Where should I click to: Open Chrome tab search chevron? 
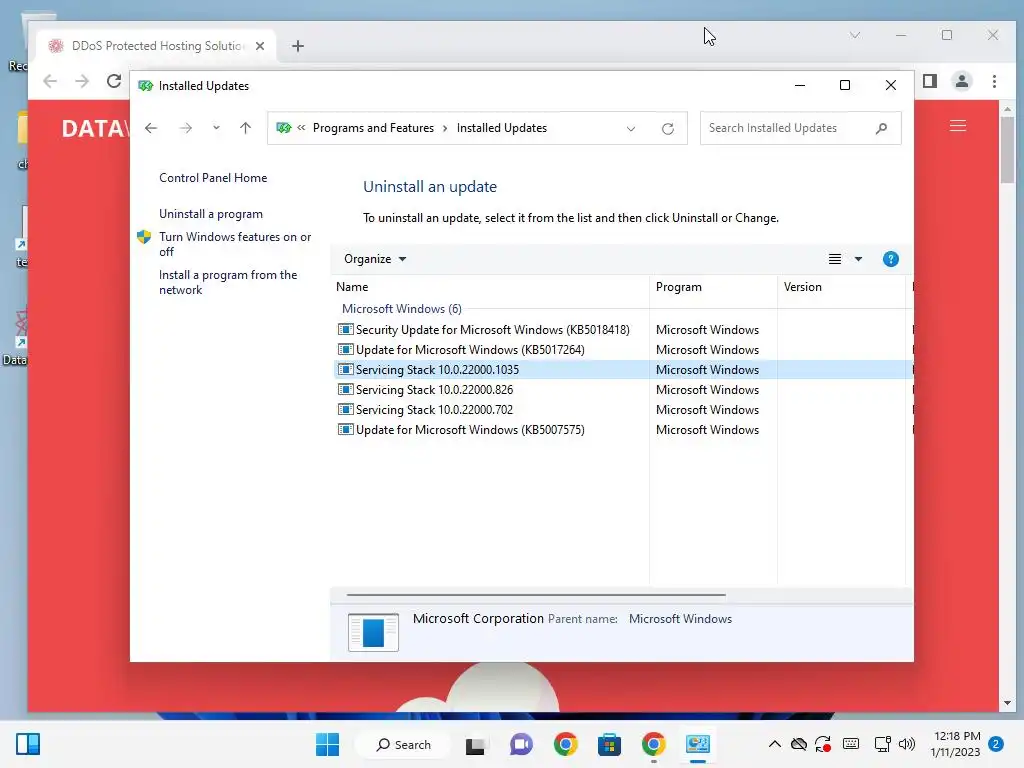pyautogui.click(x=855, y=35)
